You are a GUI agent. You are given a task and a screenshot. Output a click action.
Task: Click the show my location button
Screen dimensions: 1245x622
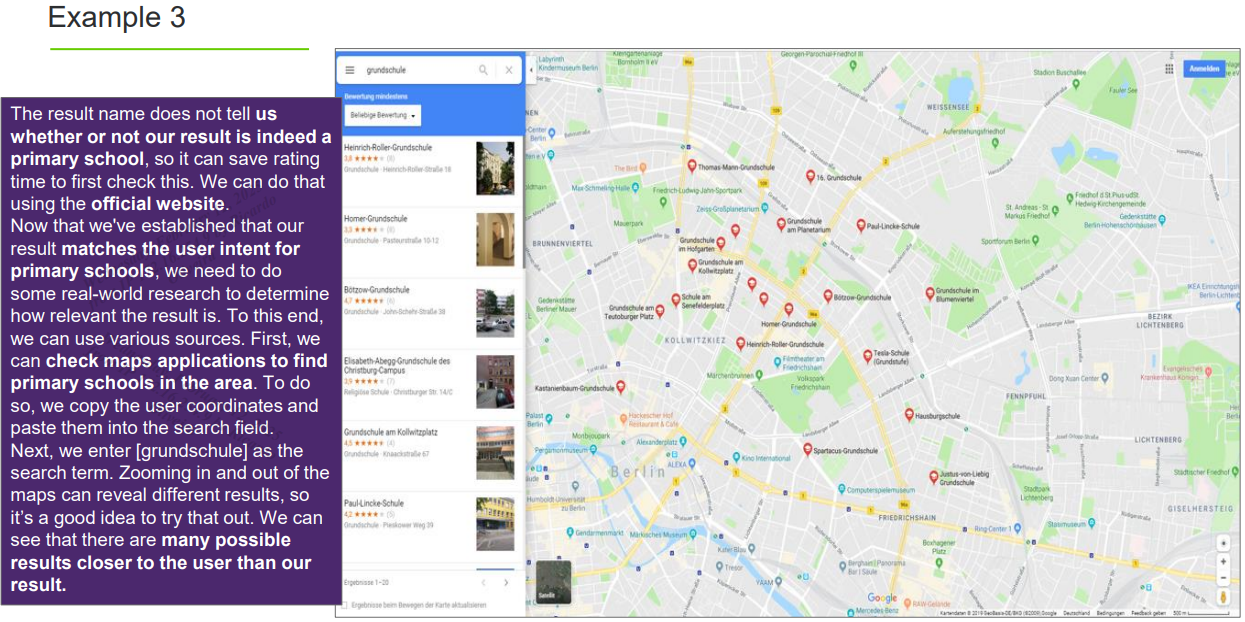[x=1221, y=542]
